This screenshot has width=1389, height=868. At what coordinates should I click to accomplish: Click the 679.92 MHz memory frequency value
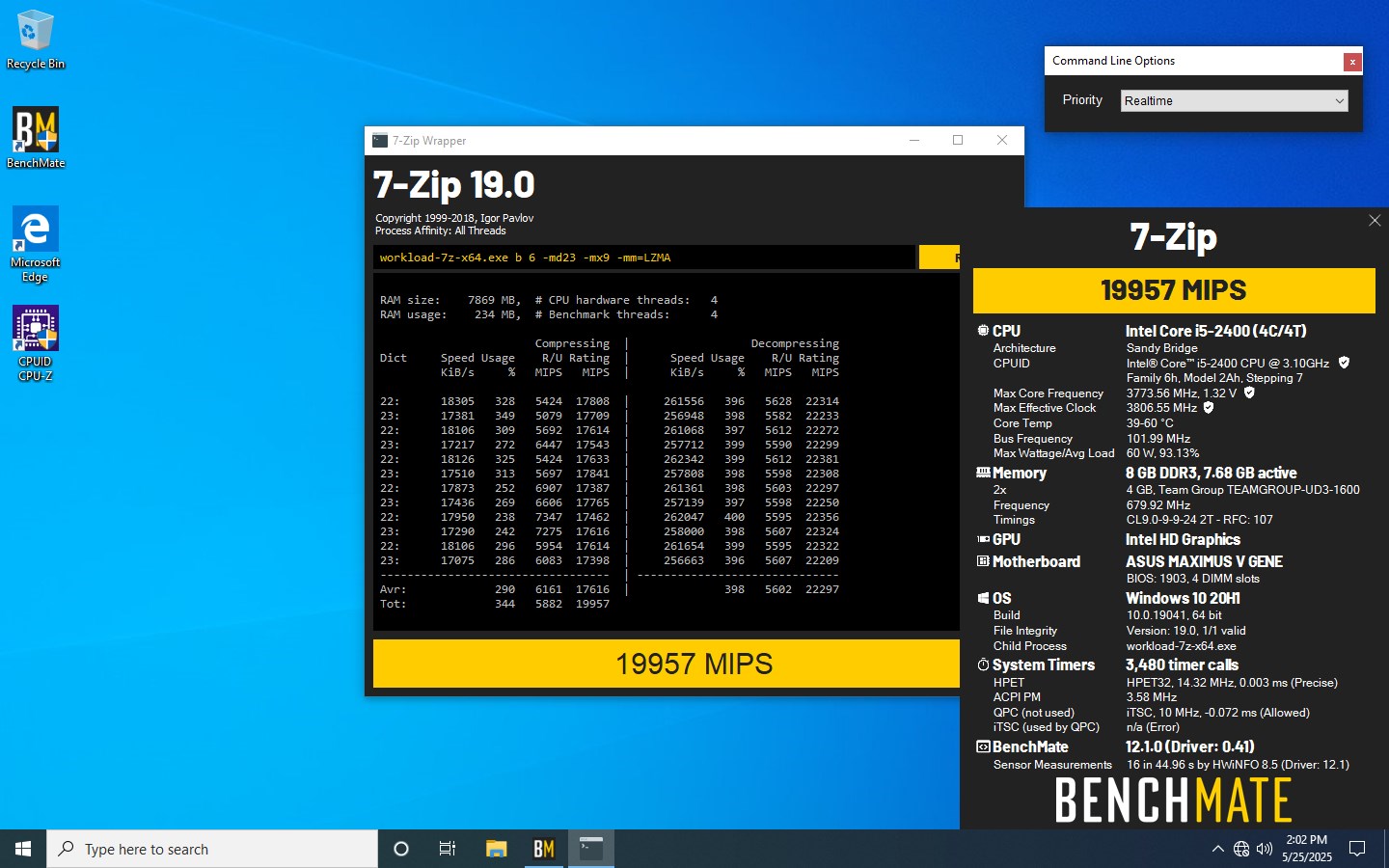(1158, 505)
